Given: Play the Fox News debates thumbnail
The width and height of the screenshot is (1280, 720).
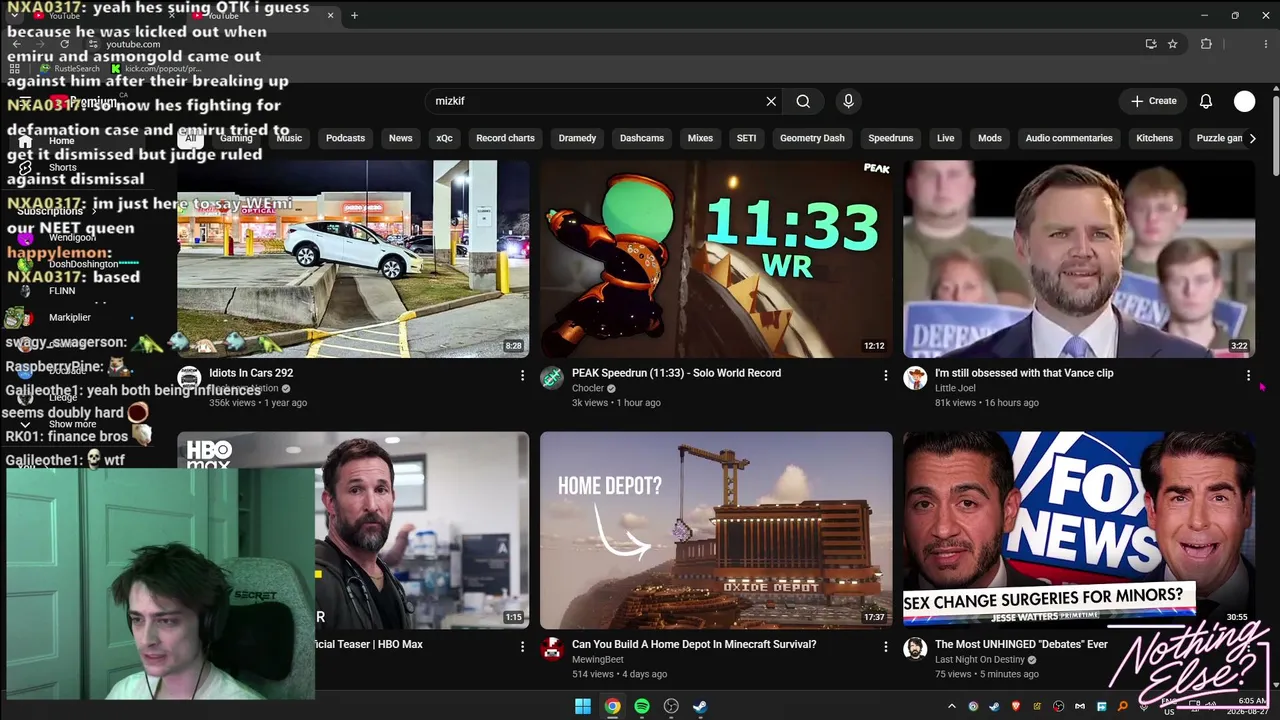Looking at the screenshot, I should click(x=1079, y=530).
